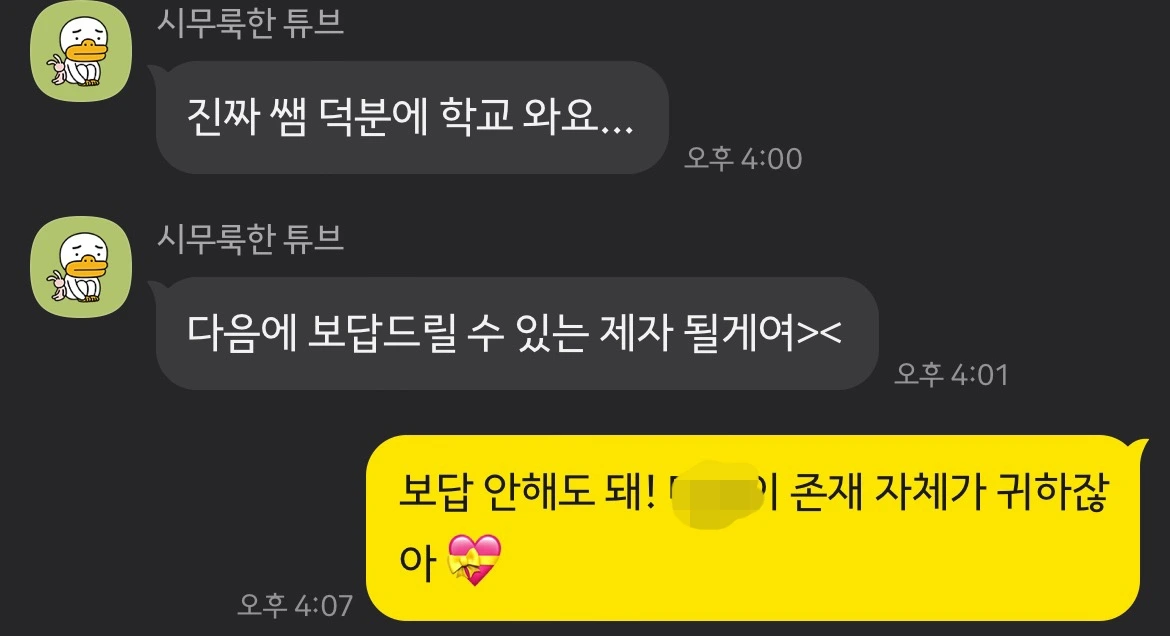Click '보답 안해도 돼!' text in yellow bubble

point(527,493)
